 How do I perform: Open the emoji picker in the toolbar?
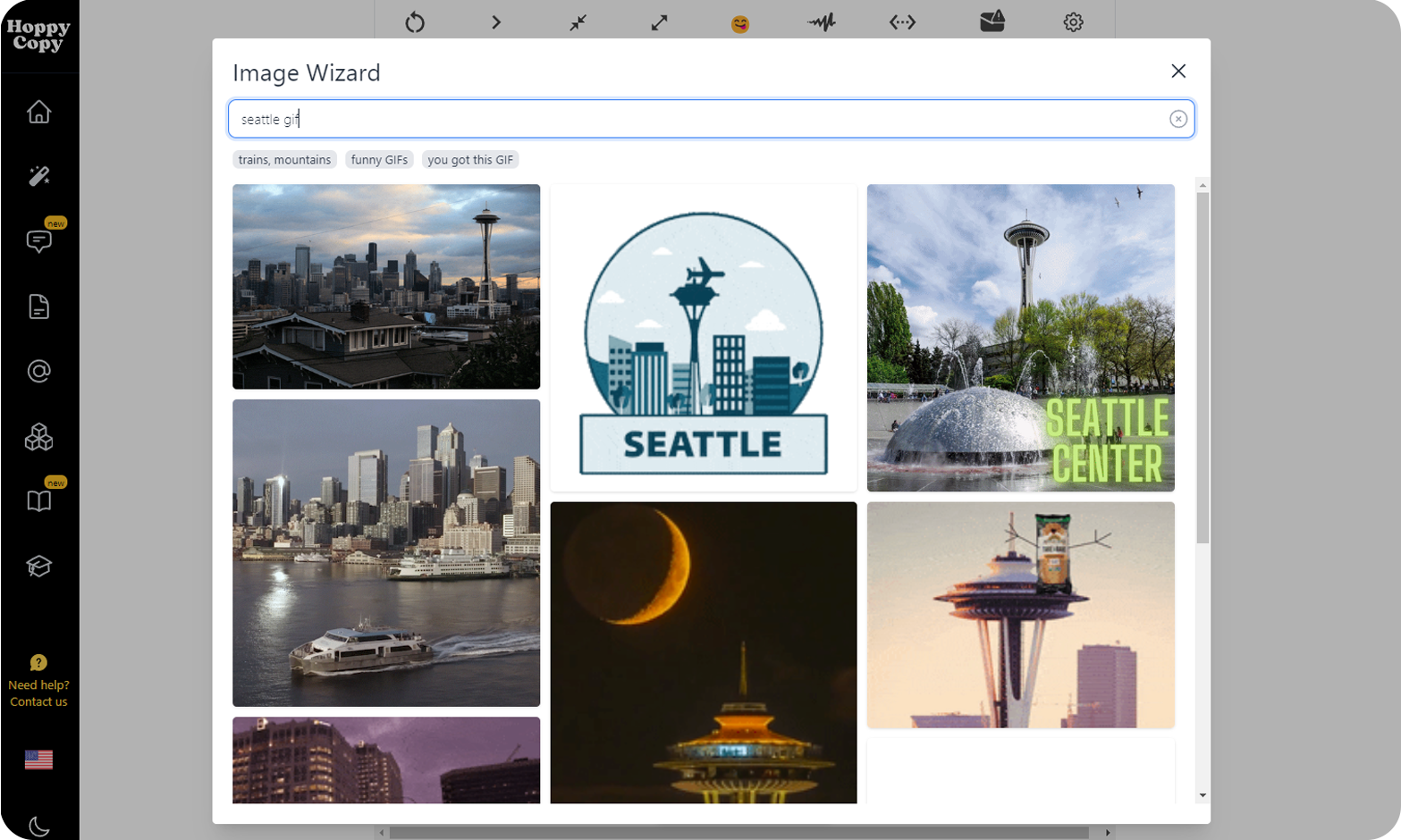point(740,23)
